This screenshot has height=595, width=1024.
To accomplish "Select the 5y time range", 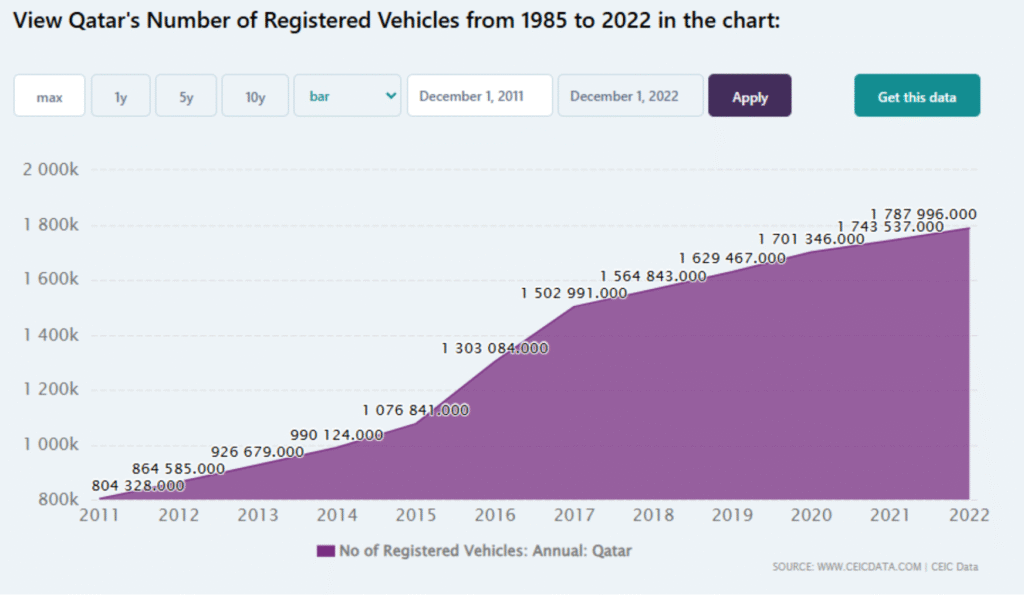I will point(186,96).
